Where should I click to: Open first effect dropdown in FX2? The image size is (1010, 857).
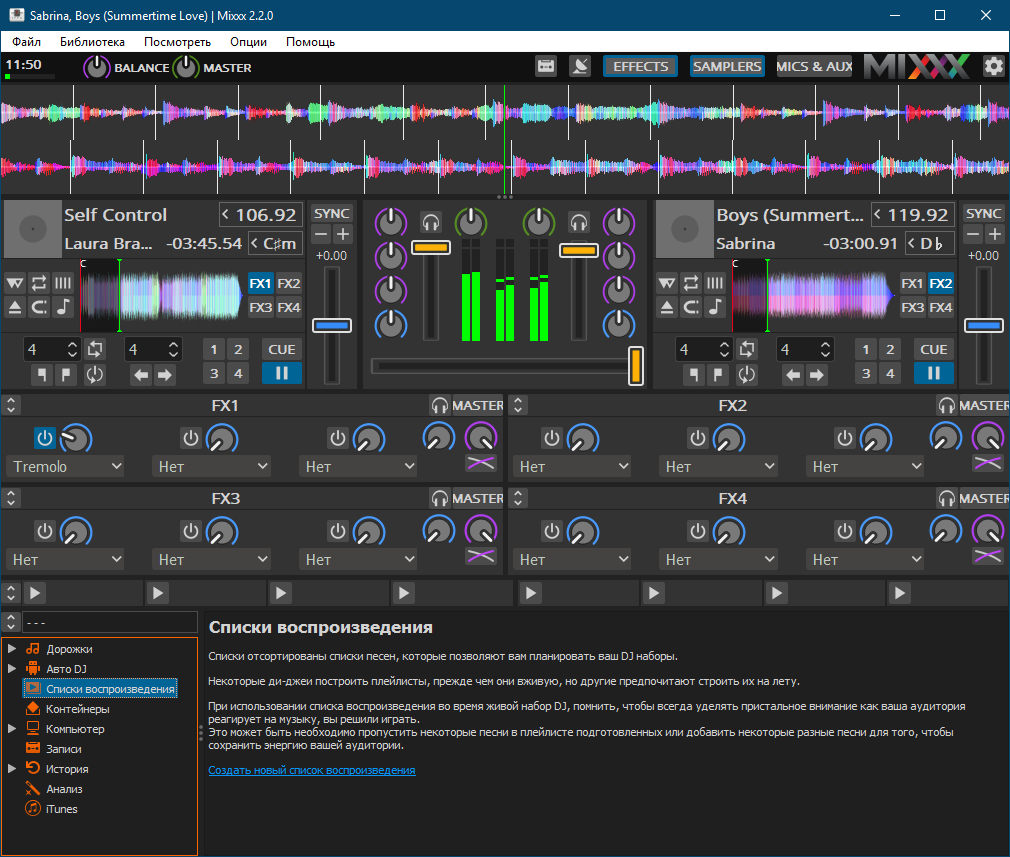click(572, 467)
